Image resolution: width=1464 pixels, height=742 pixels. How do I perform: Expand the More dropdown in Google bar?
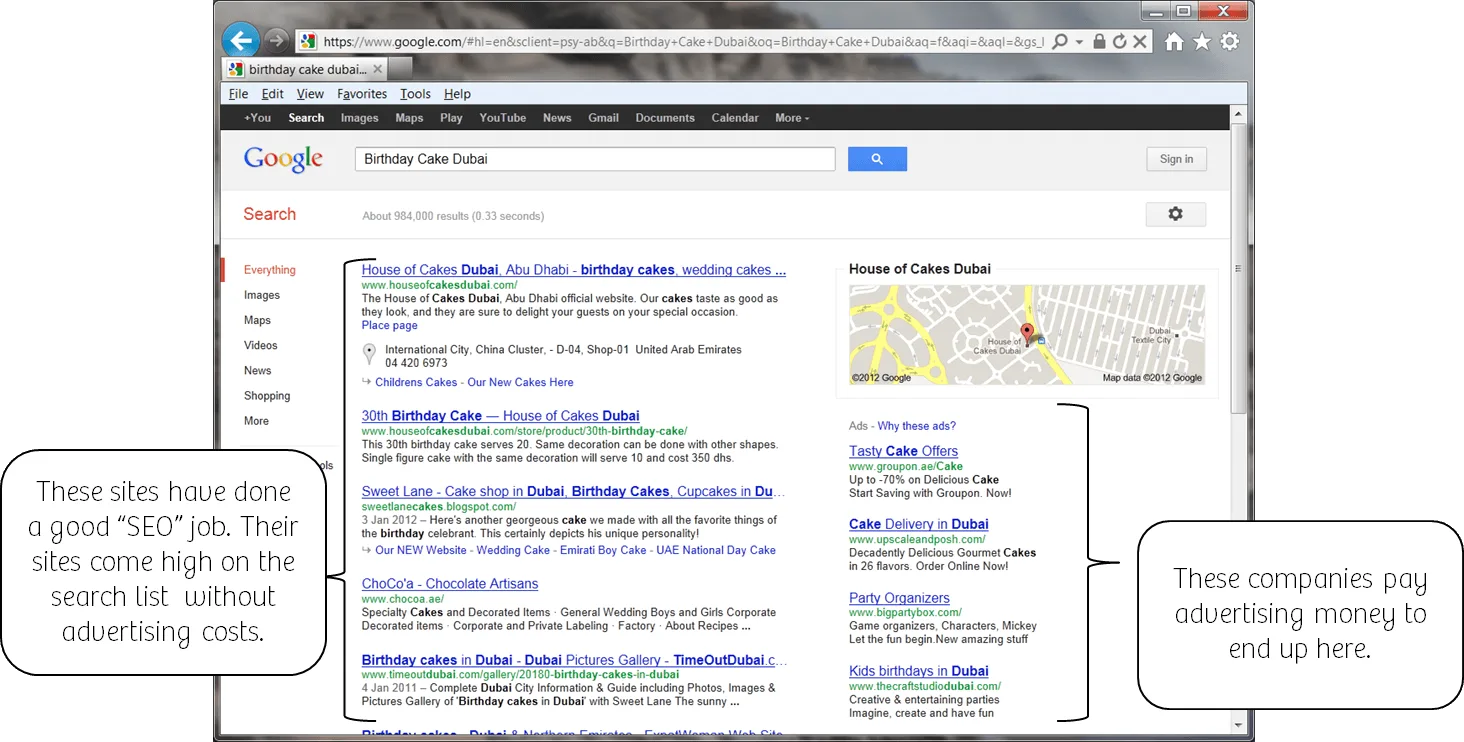click(x=792, y=118)
